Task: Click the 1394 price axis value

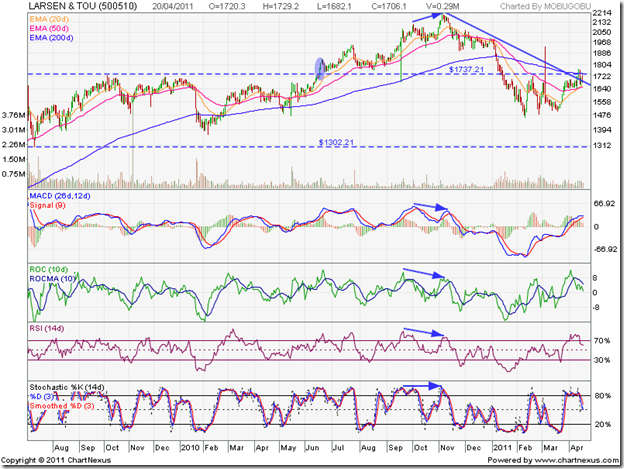Action: (x=602, y=130)
